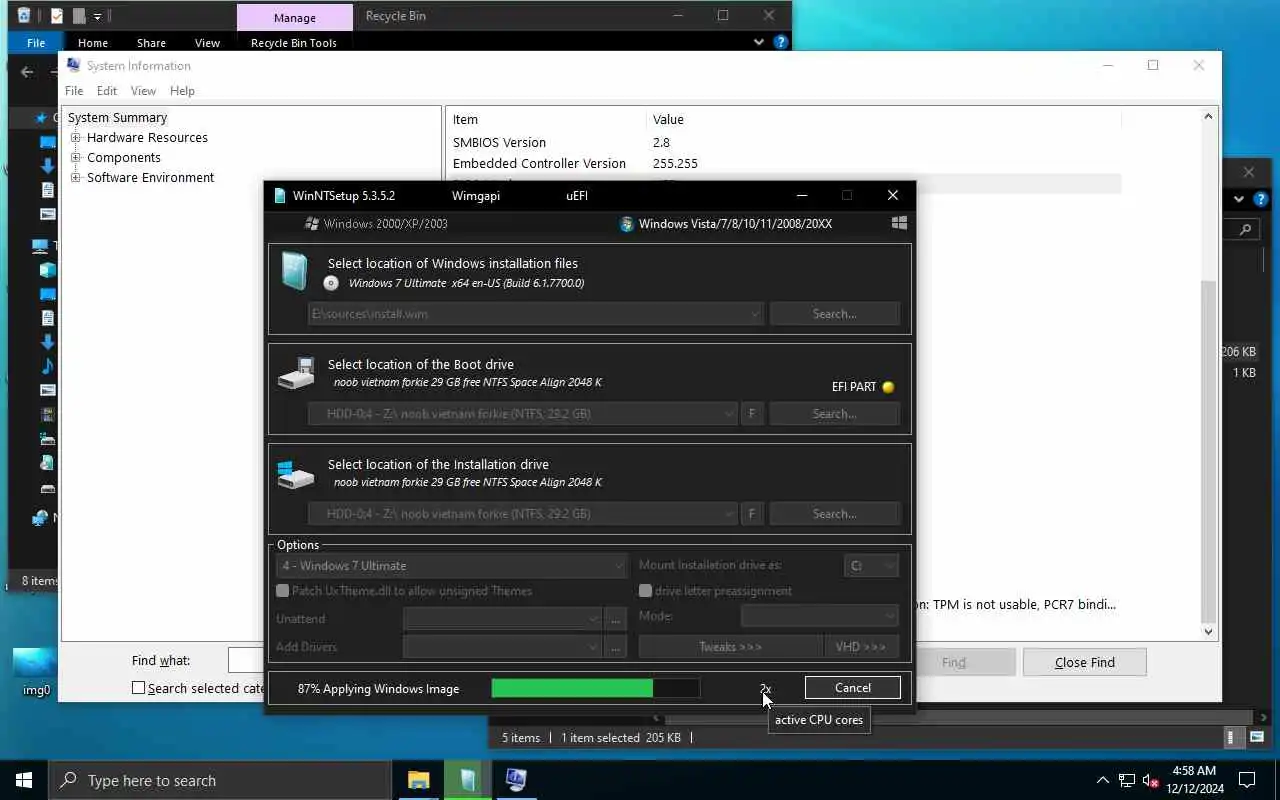Click the F button for Boot drive
The width and height of the screenshot is (1280, 800).
752,414
